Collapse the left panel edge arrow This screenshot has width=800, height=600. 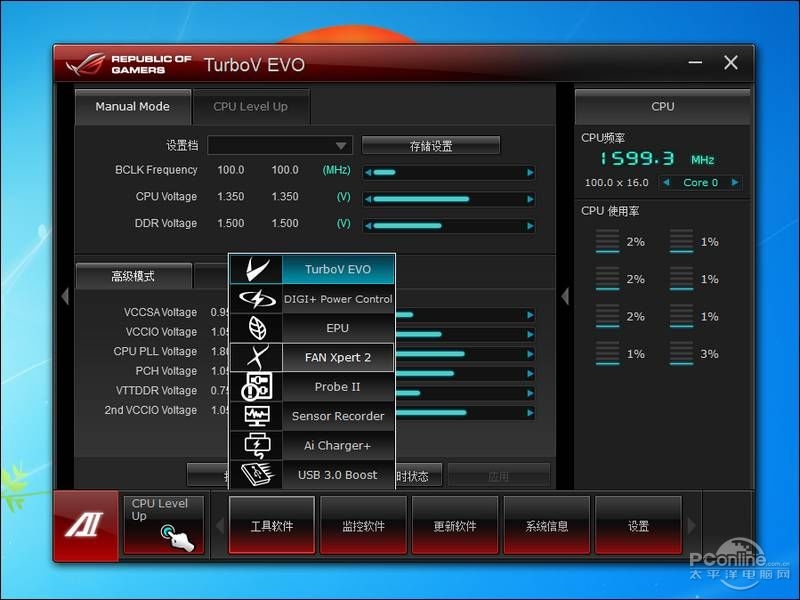click(65, 296)
